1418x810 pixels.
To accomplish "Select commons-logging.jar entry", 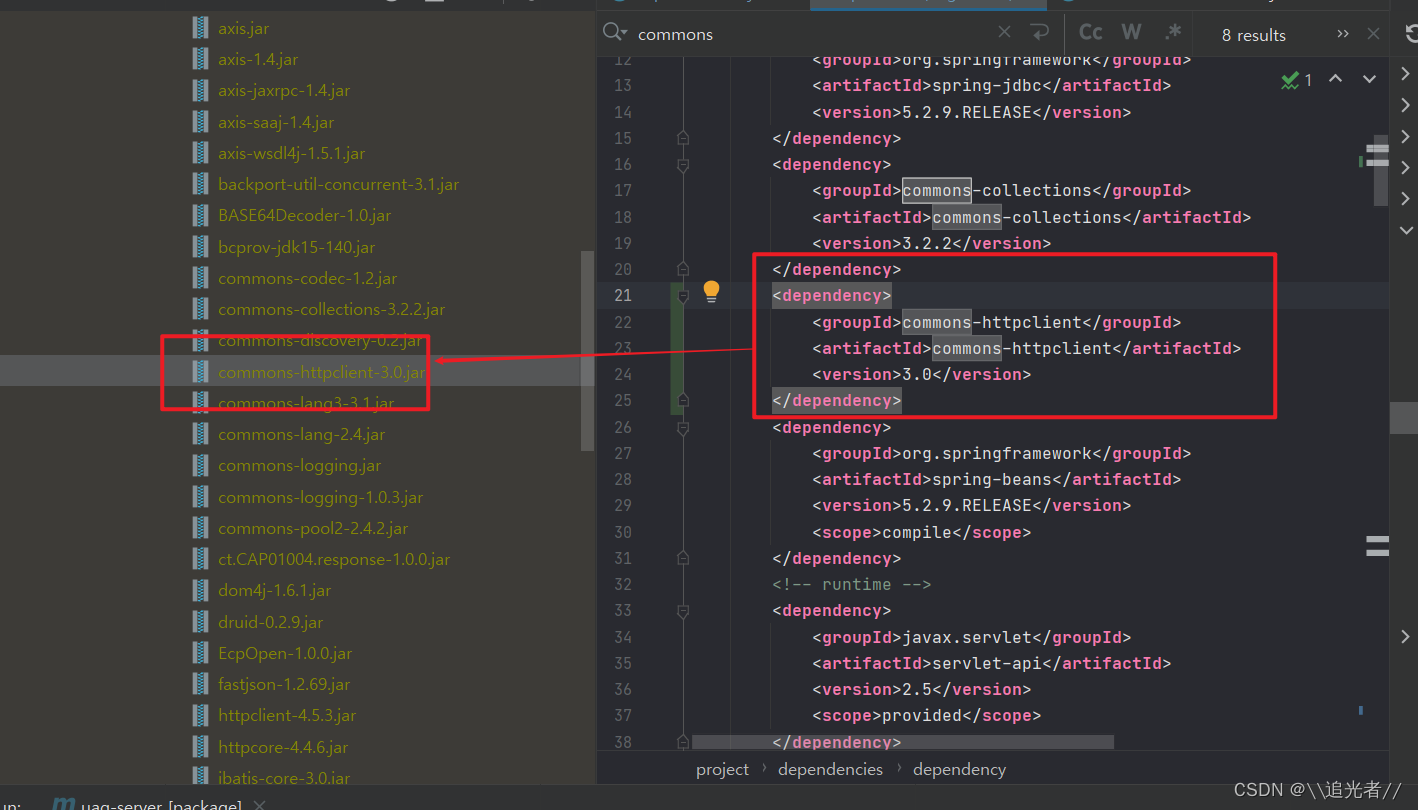I will point(299,465).
